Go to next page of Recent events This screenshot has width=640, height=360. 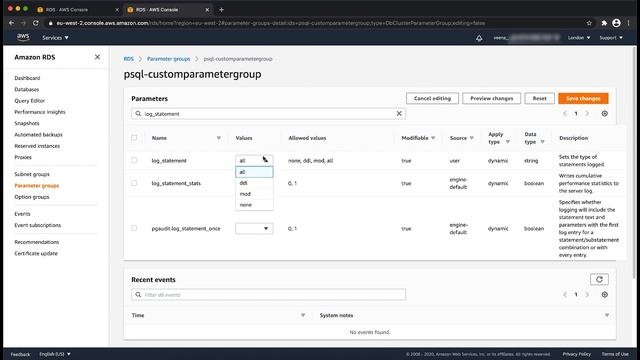(x=587, y=294)
